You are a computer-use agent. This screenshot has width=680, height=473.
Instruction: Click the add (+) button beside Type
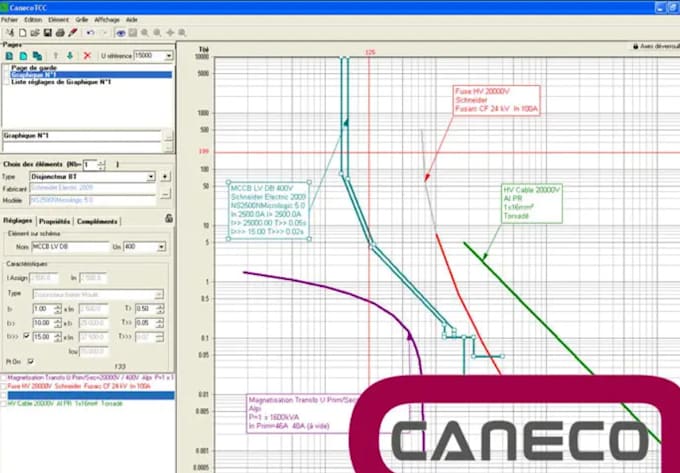165,176
